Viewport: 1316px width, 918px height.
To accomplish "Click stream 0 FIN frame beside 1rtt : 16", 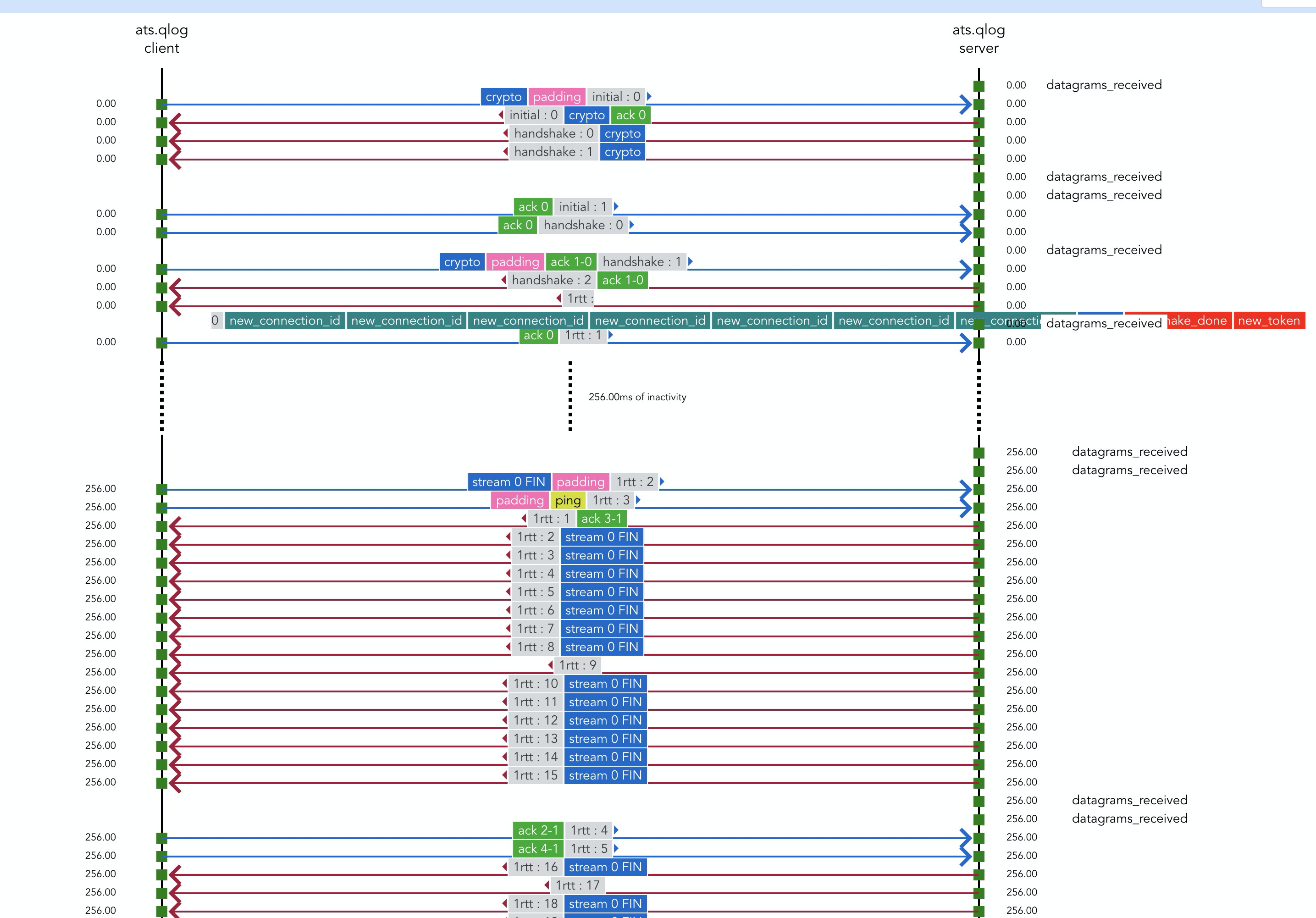I will pos(605,867).
